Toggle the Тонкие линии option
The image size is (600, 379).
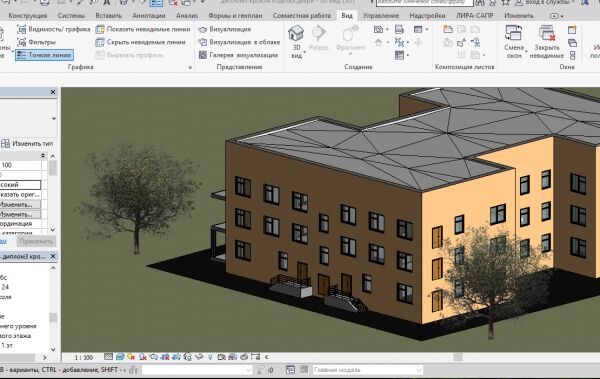pyautogui.click(x=44, y=55)
